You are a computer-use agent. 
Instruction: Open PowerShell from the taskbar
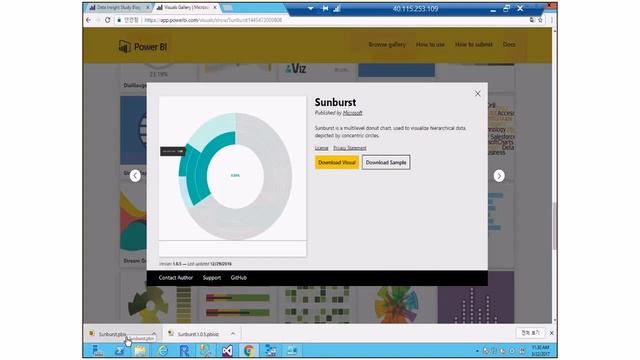119,351
